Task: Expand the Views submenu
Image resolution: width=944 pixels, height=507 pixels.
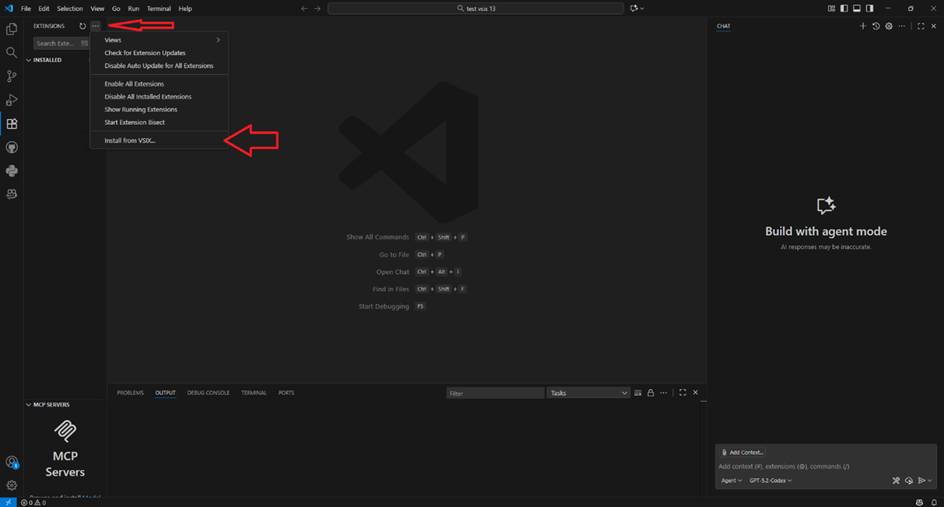Action: tap(159, 40)
